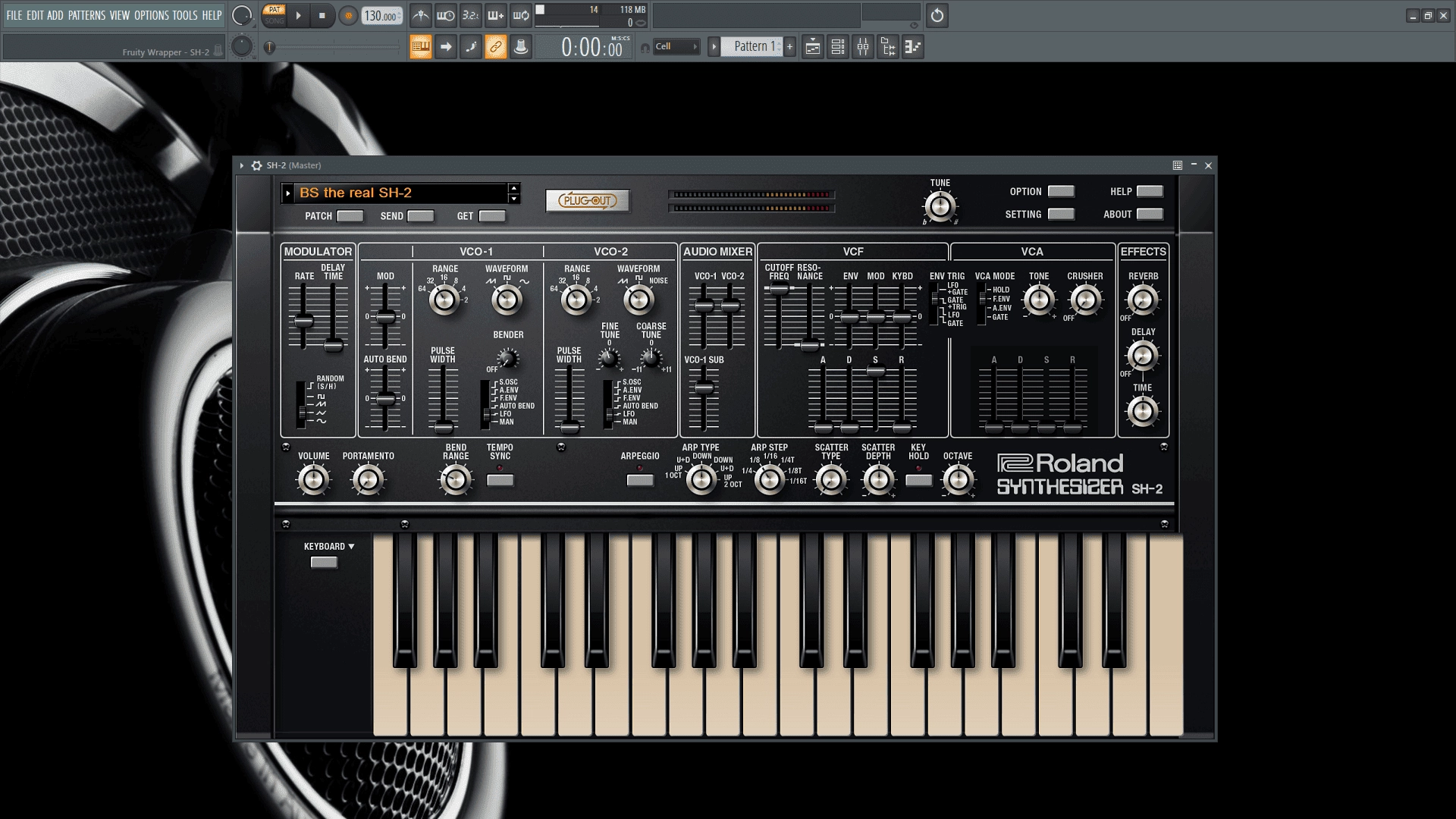This screenshot has width=1456, height=819.
Task: Toggle the 3.2.1 countdown before recording
Action: [x=471, y=15]
